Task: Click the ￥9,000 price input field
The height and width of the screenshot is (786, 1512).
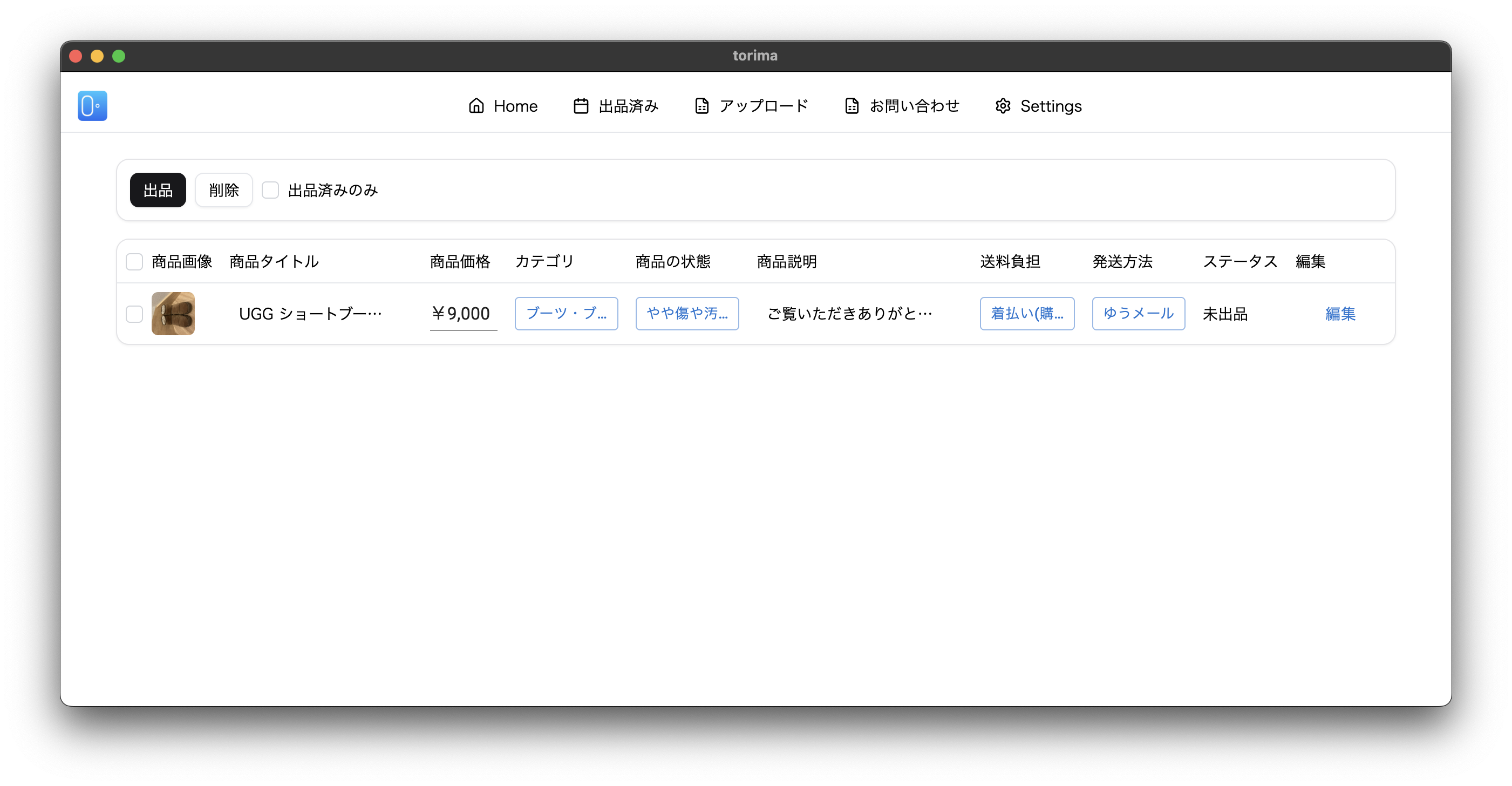Action: 462,314
